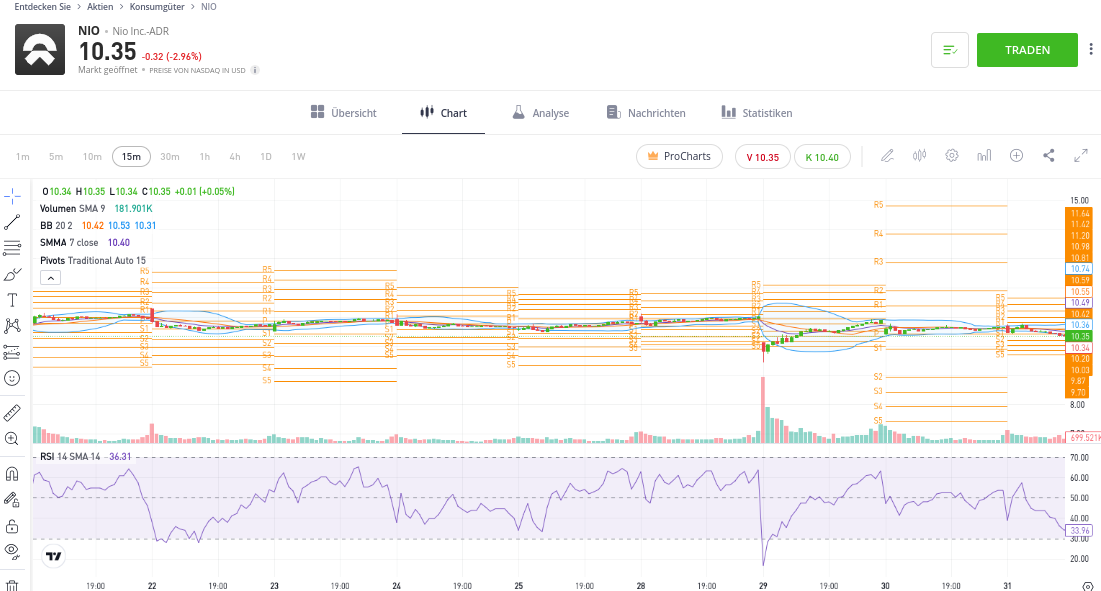Open the watchlist add icon button
Screen dimensions: 1101x591
tap(949, 50)
